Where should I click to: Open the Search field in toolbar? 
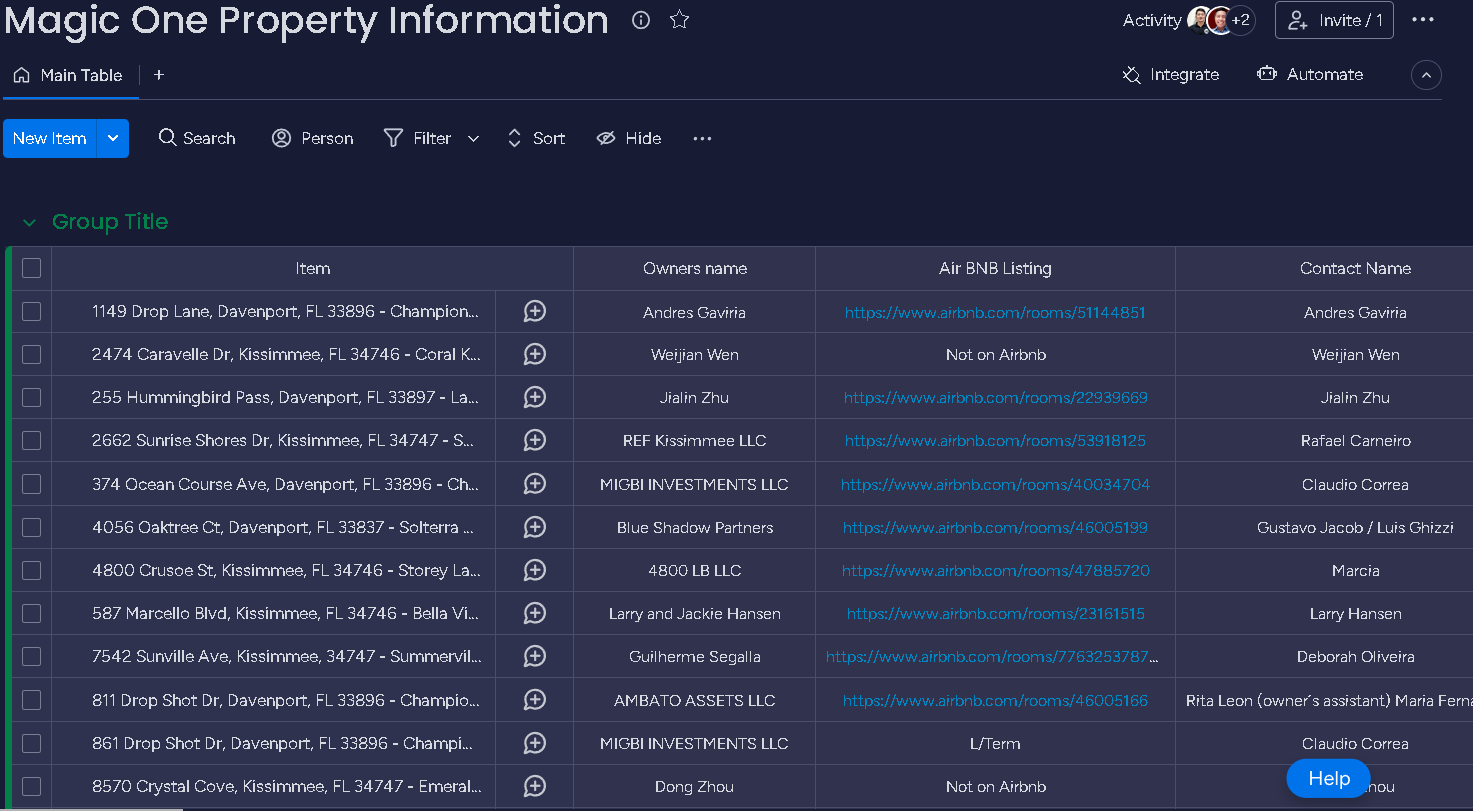pyautogui.click(x=197, y=139)
